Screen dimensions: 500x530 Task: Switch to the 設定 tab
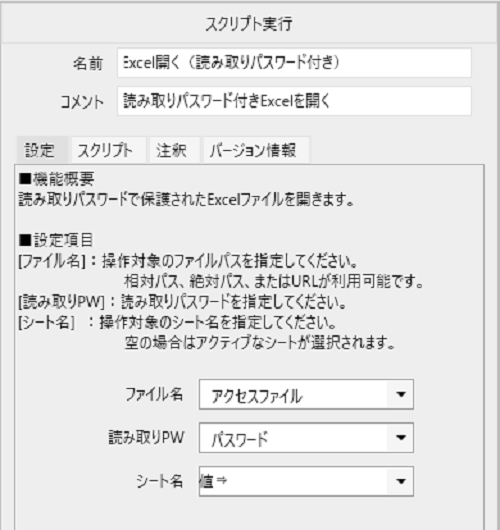(x=40, y=150)
